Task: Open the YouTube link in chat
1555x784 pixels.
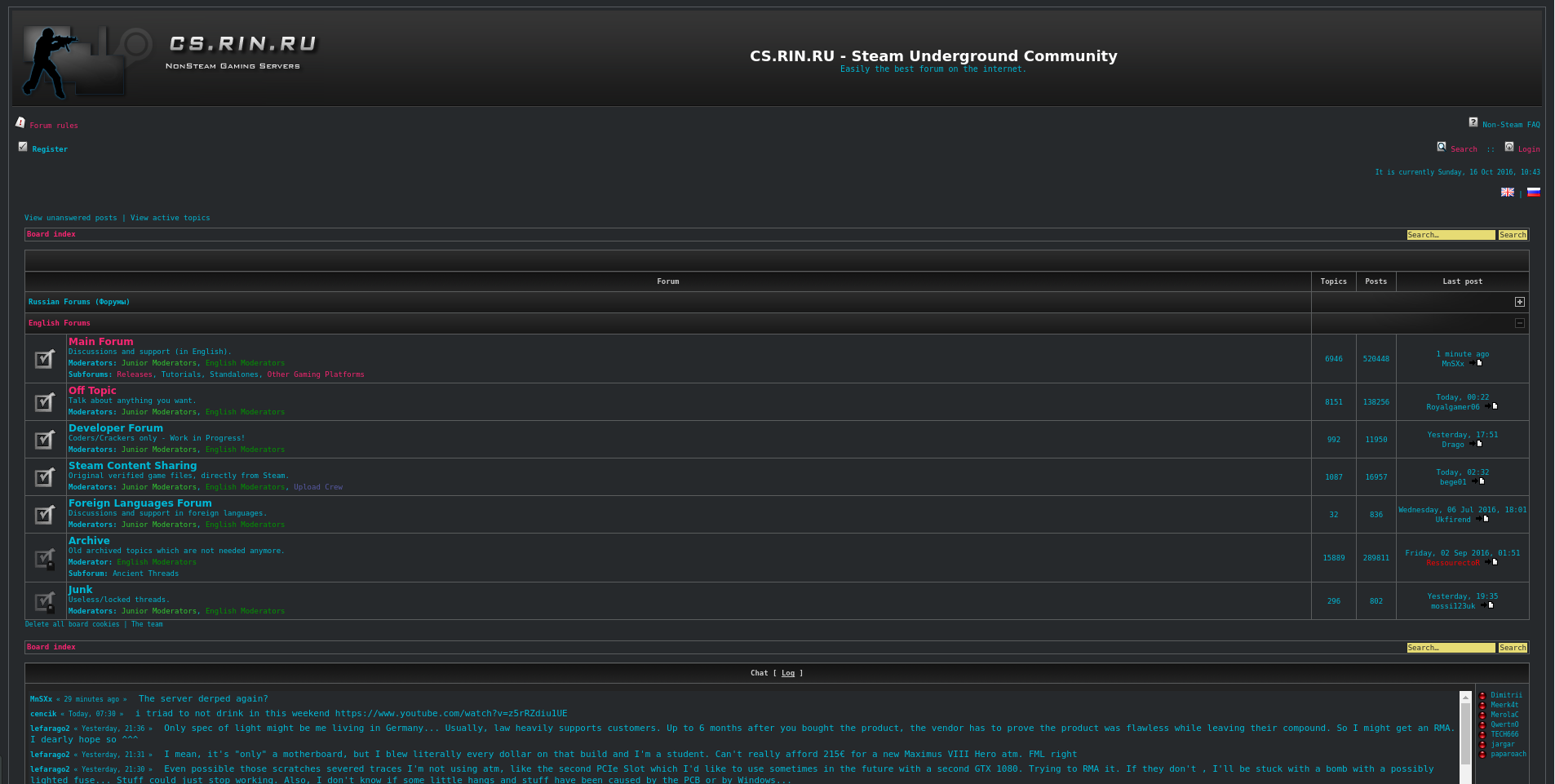Action: [451, 713]
